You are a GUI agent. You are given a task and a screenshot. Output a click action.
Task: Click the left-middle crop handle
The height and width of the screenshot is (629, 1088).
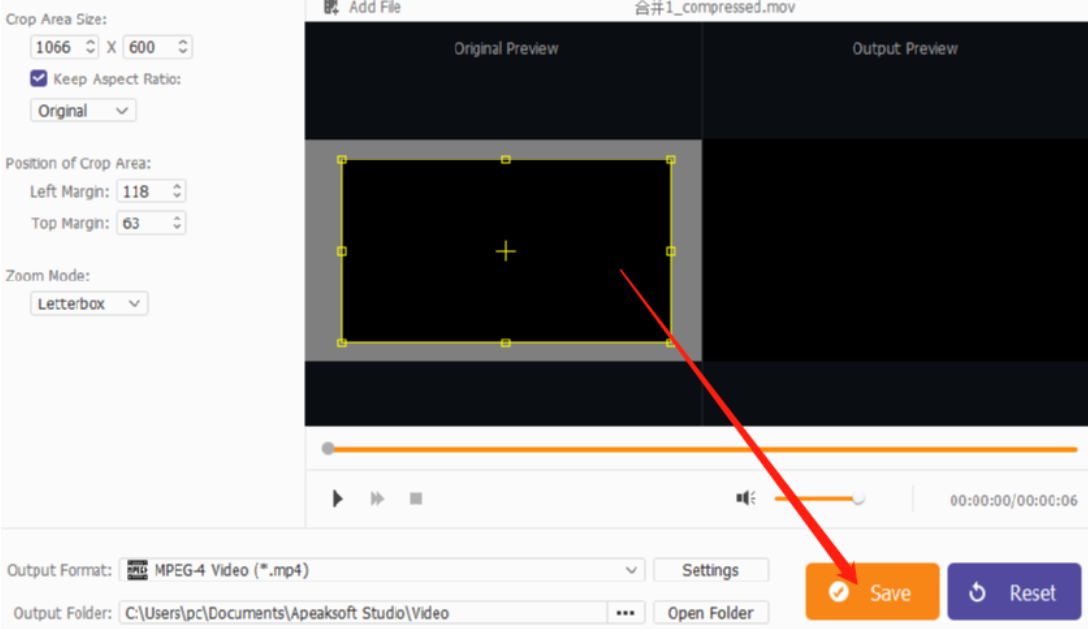point(341,251)
